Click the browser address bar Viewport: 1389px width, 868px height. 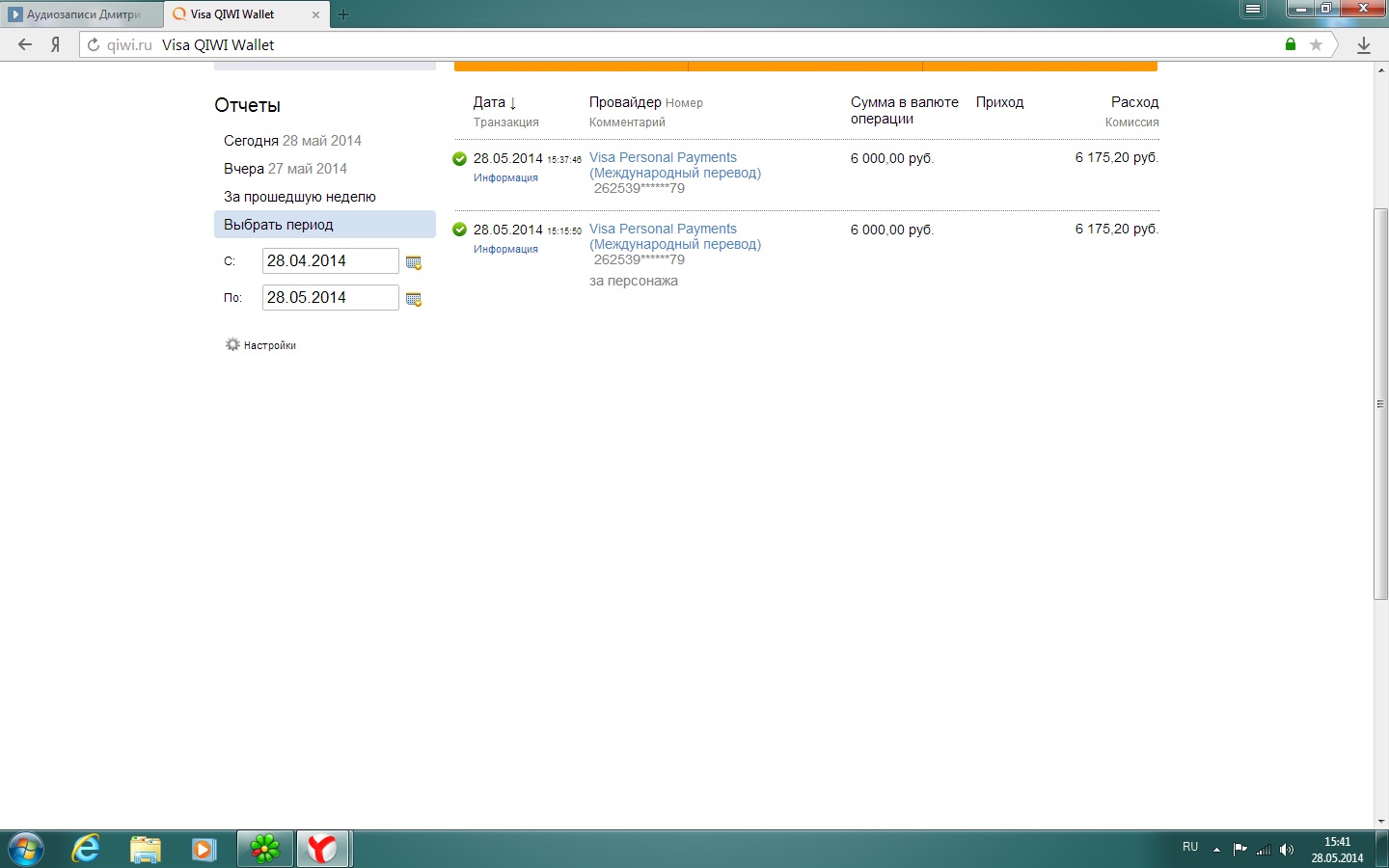(709, 44)
